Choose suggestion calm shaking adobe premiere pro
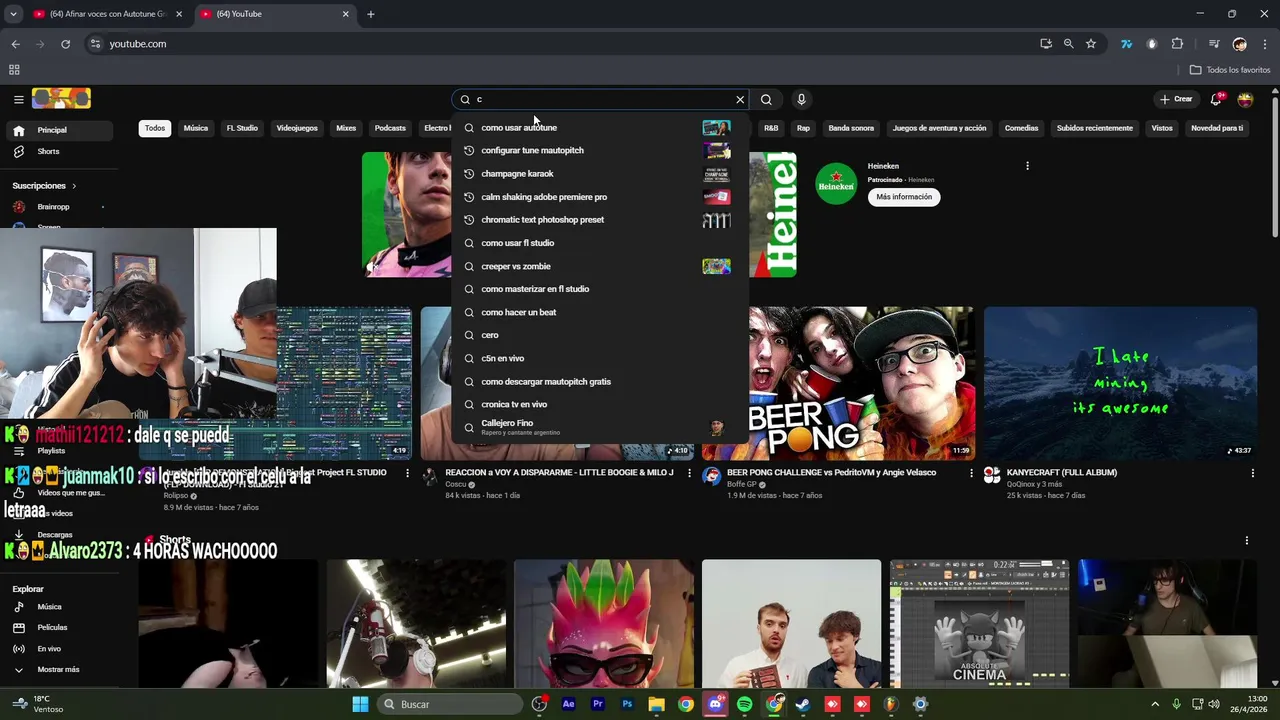The height and width of the screenshot is (720, 1280). (600, 197)
